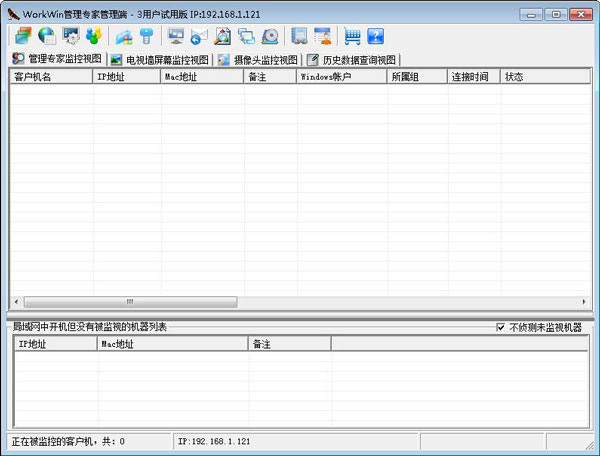Select the 历史数据查询视图 tab

(x=351, y=59)
